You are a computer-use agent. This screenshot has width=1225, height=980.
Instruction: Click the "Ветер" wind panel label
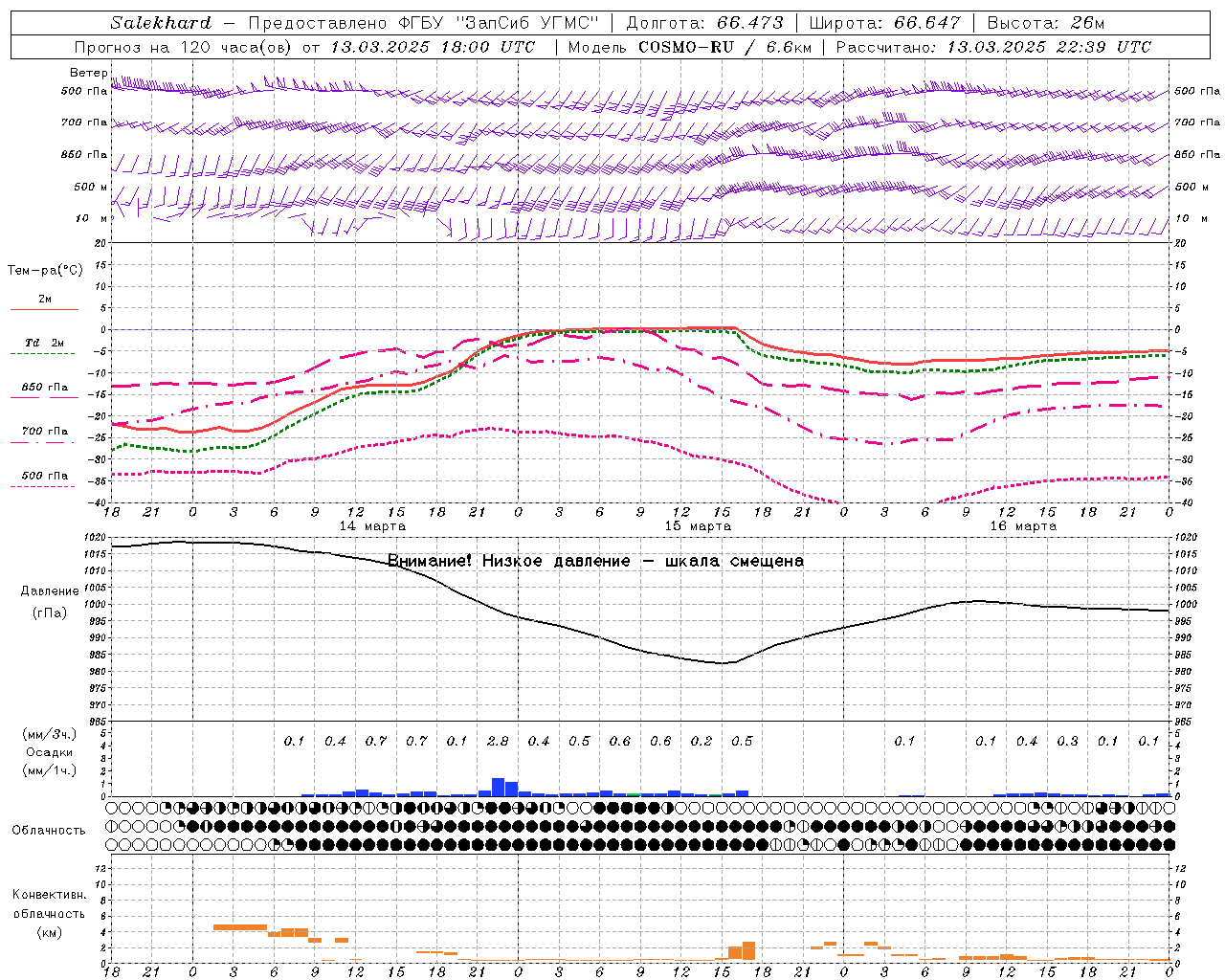pyautogui.click(x=89, y=73)
